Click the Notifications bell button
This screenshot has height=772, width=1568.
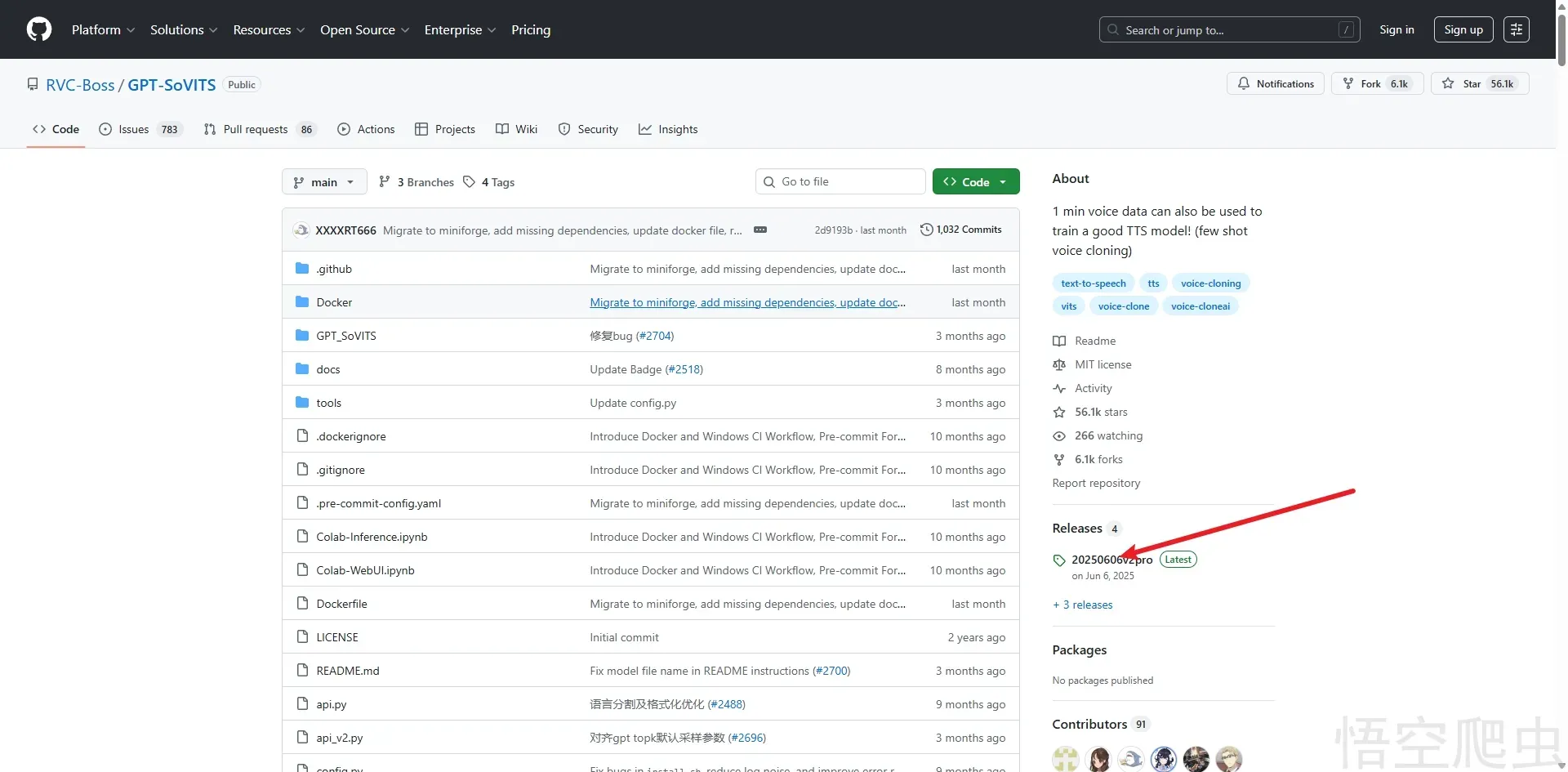(x=1275, y=83)
